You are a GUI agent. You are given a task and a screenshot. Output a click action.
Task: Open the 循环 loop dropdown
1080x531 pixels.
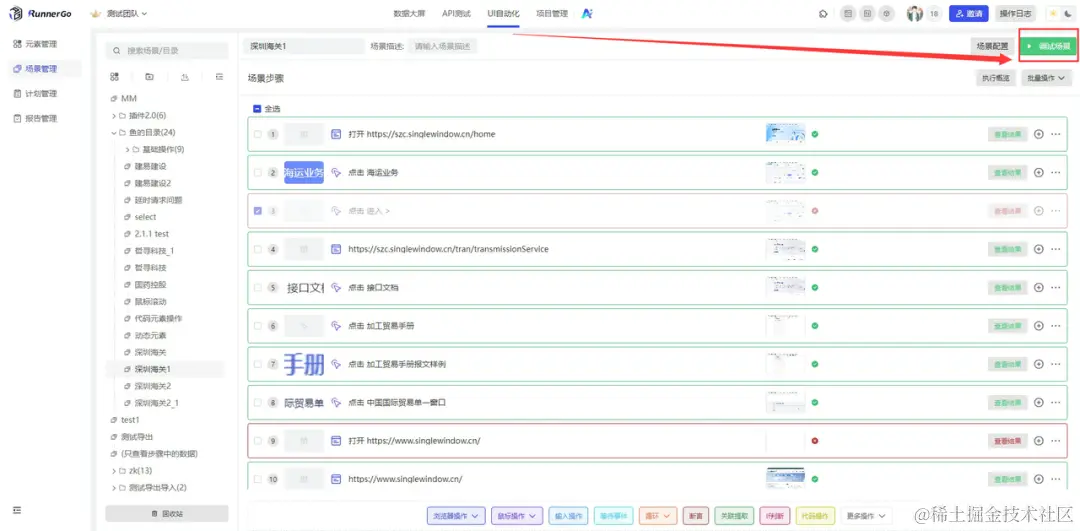pyautogui.click(x=658, y=515)
